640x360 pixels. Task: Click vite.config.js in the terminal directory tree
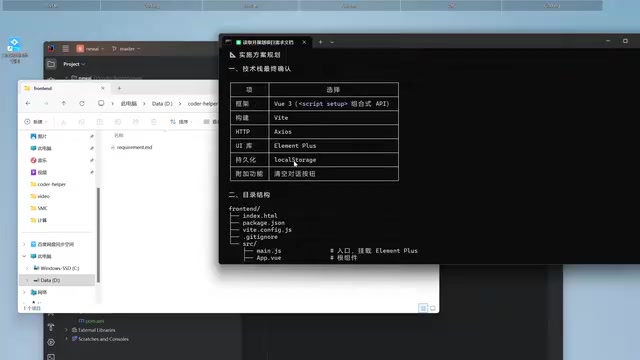click(267, 230)
